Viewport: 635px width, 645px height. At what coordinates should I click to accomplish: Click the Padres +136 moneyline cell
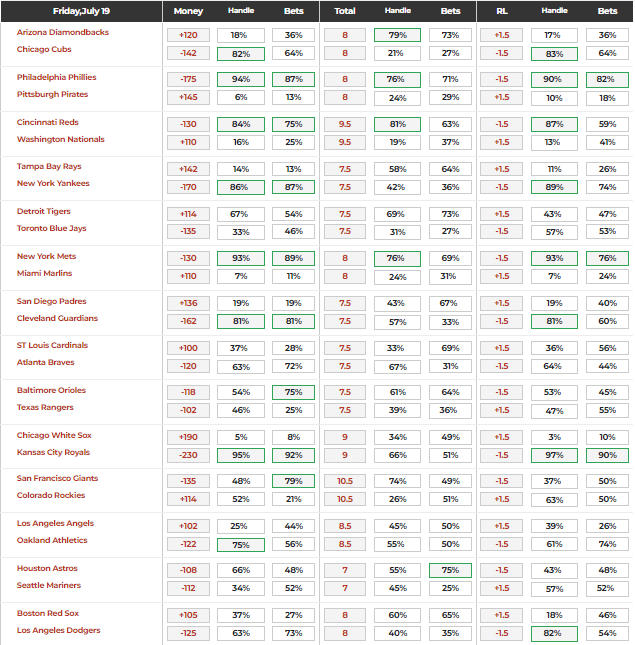188,303
